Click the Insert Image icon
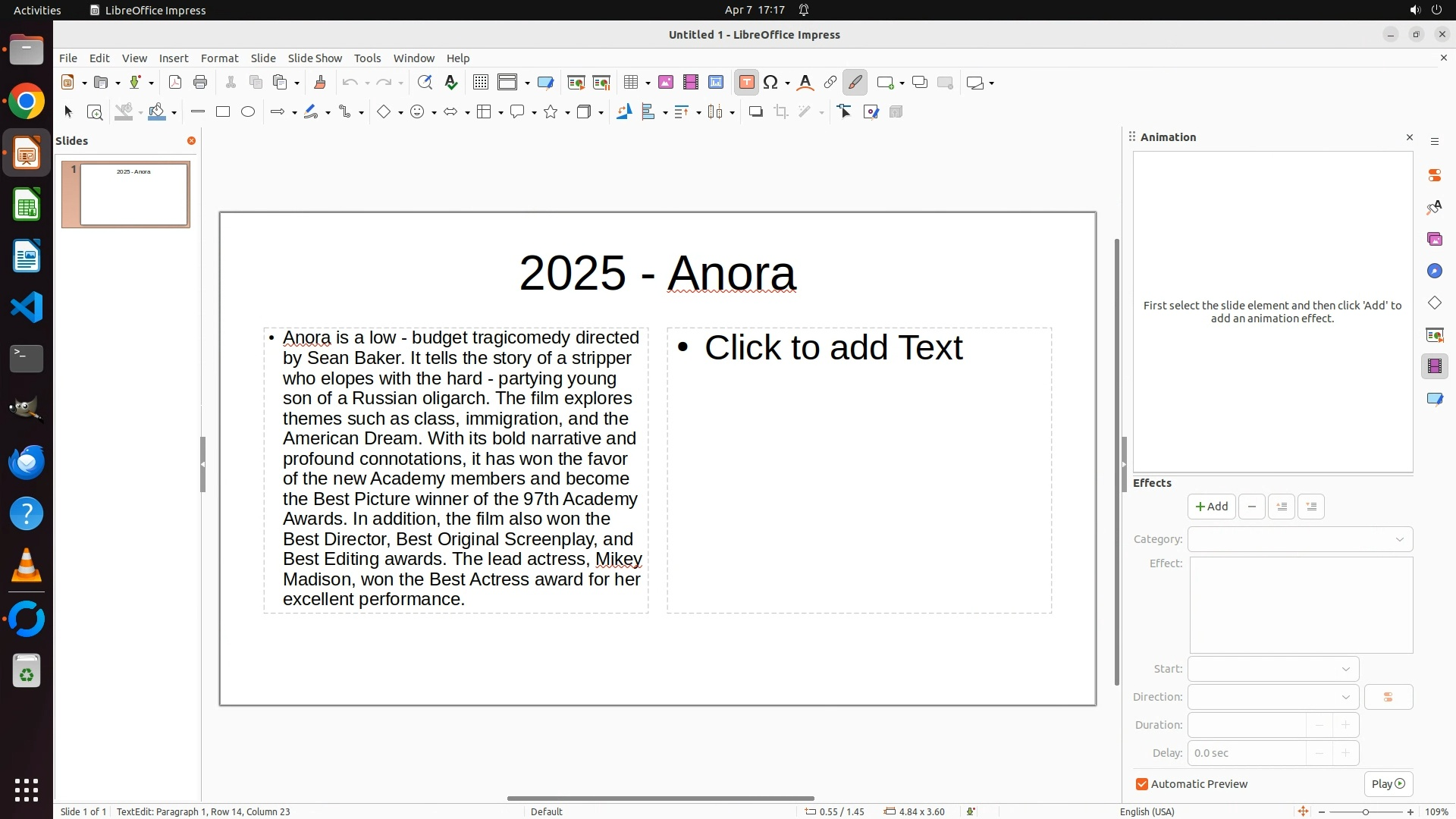Image resolution: width=1456 pixels, height=819 pixels. coord(666,83)
